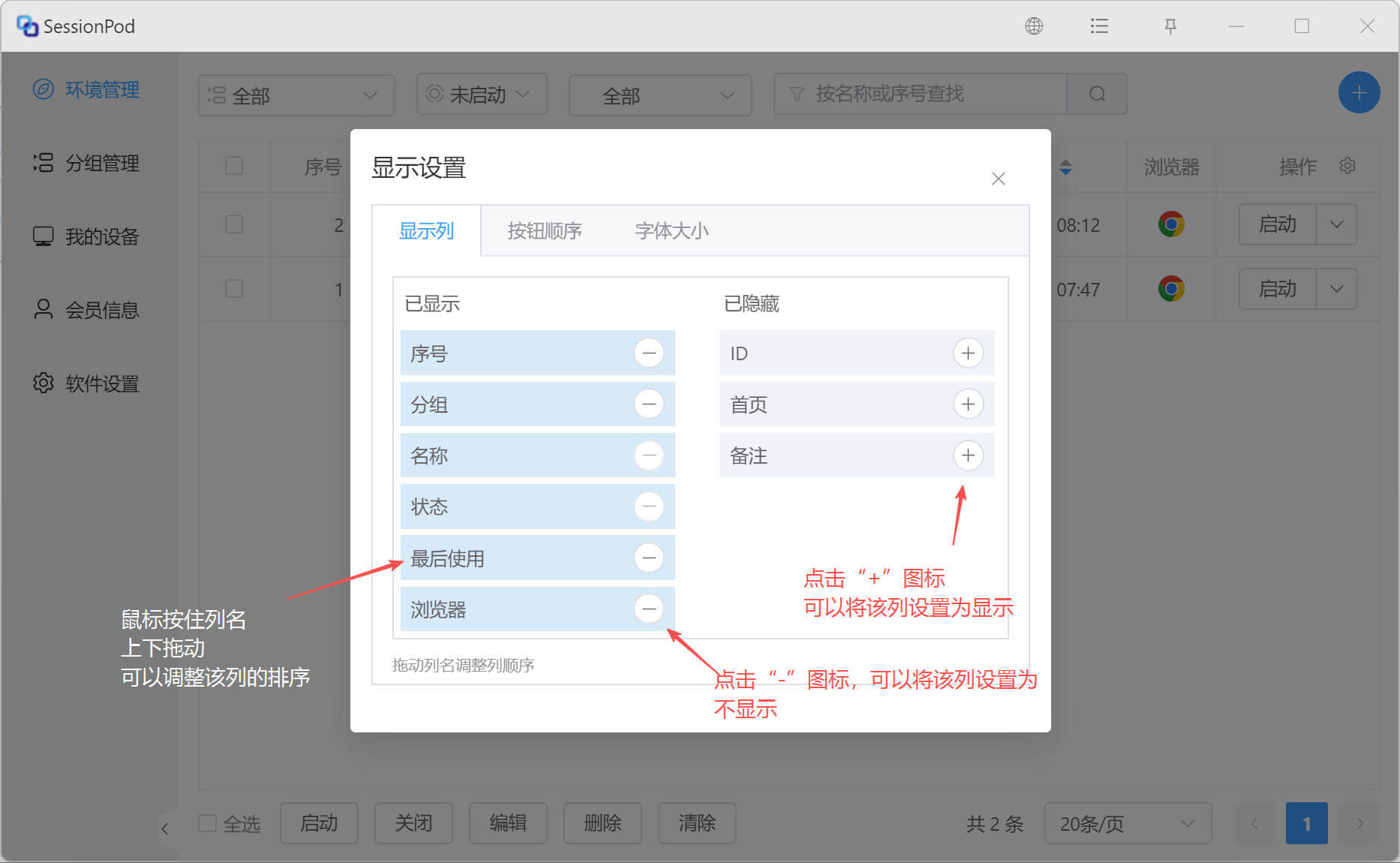1400x863 pixels.
Task: Open the second 全部 dropdown
Action: [660, 95]
